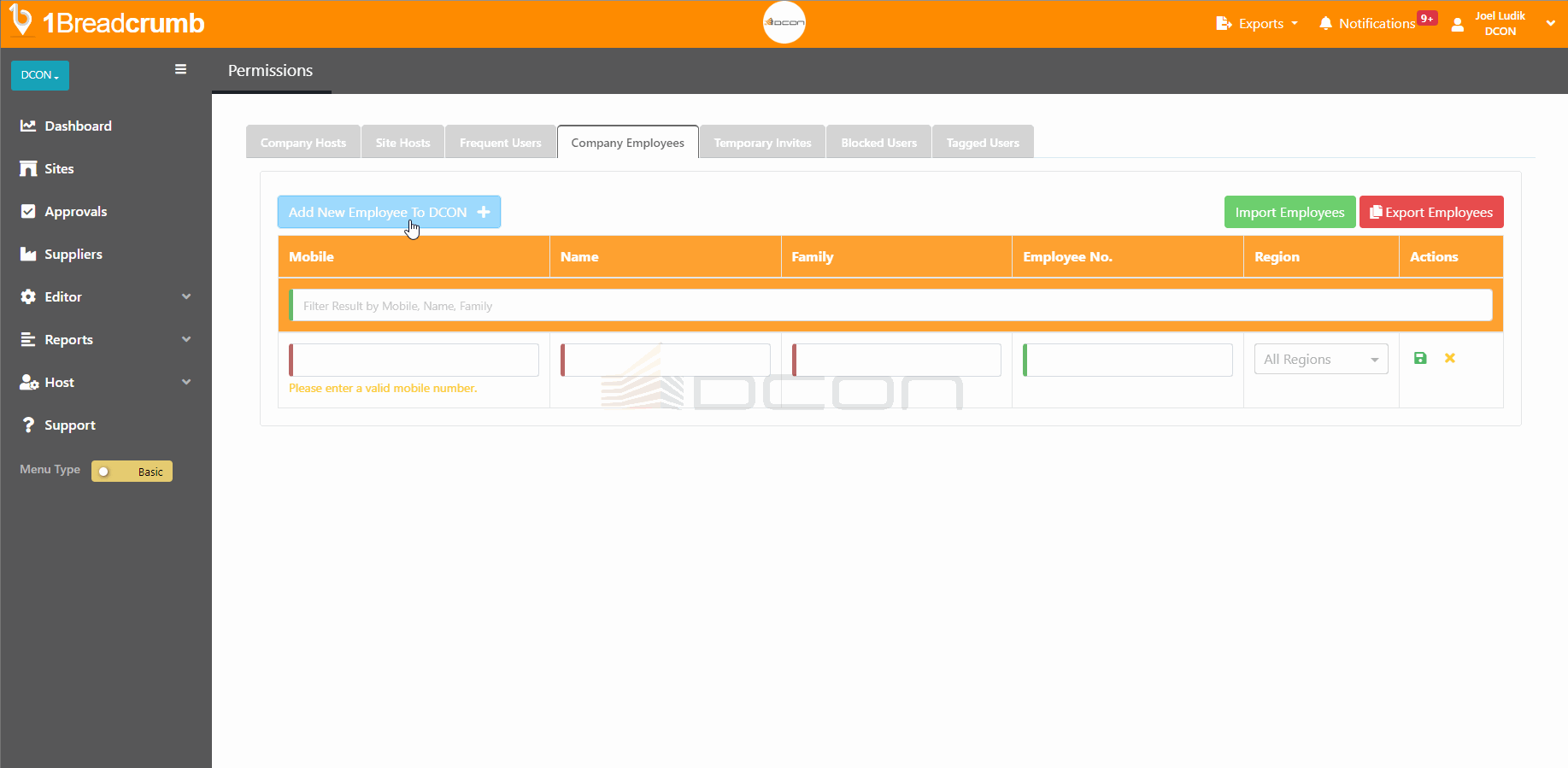The image size is (1568, 768).
Task: Click Add New Employee To DCON
Action: pyautogui.click(x=389, y=212)
